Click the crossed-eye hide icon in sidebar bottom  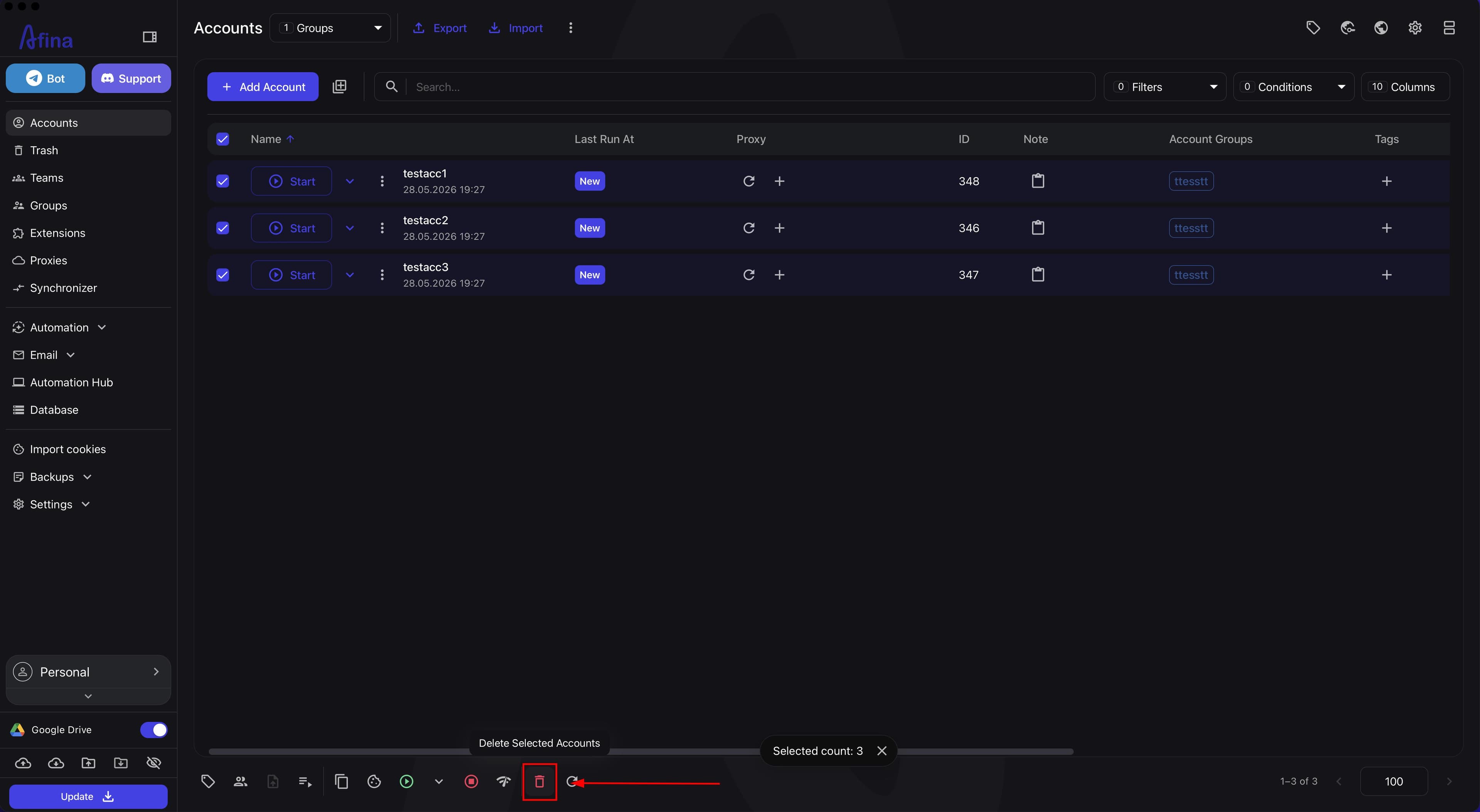tap(153, 763)
